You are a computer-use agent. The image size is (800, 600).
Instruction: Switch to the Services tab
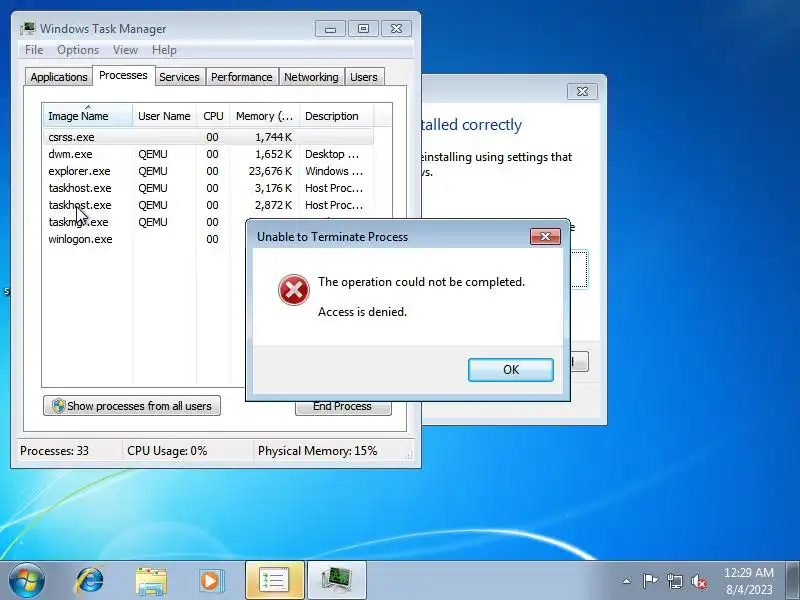click(x=179, y=77)
